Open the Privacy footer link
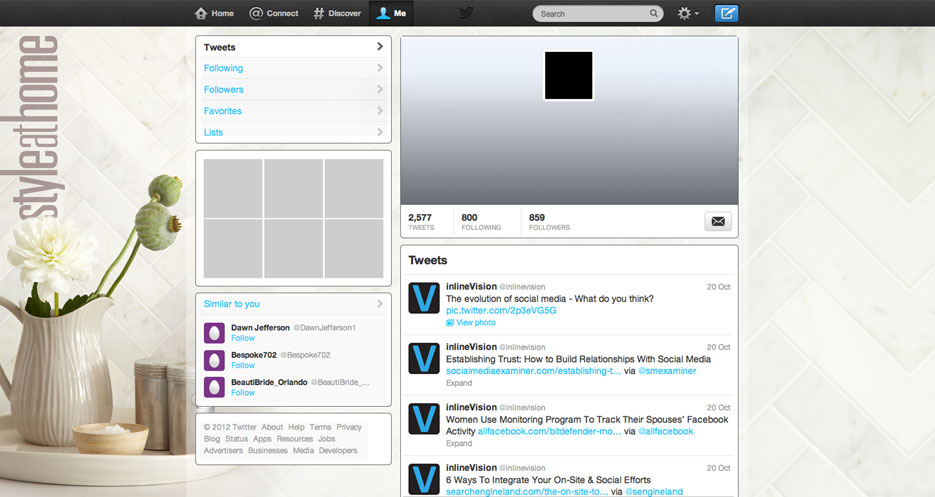The image size is (935, 497). click(x=349, y=427)
